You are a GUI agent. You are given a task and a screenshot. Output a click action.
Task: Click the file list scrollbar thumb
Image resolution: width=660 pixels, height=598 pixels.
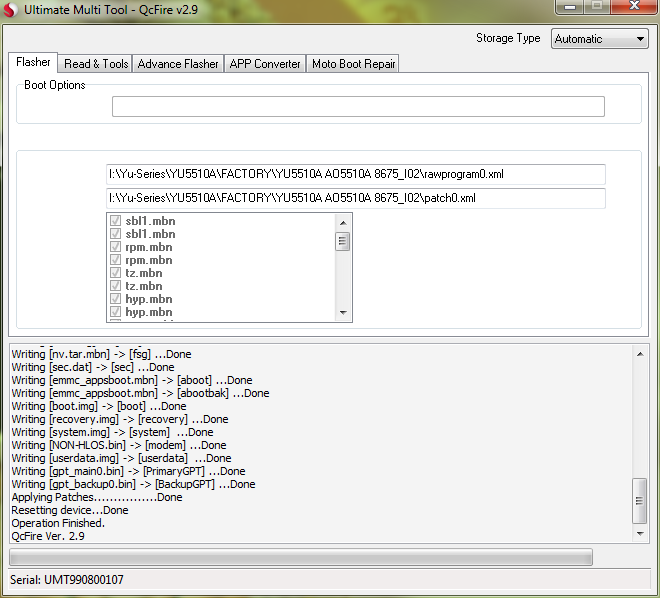click(343, 241)
